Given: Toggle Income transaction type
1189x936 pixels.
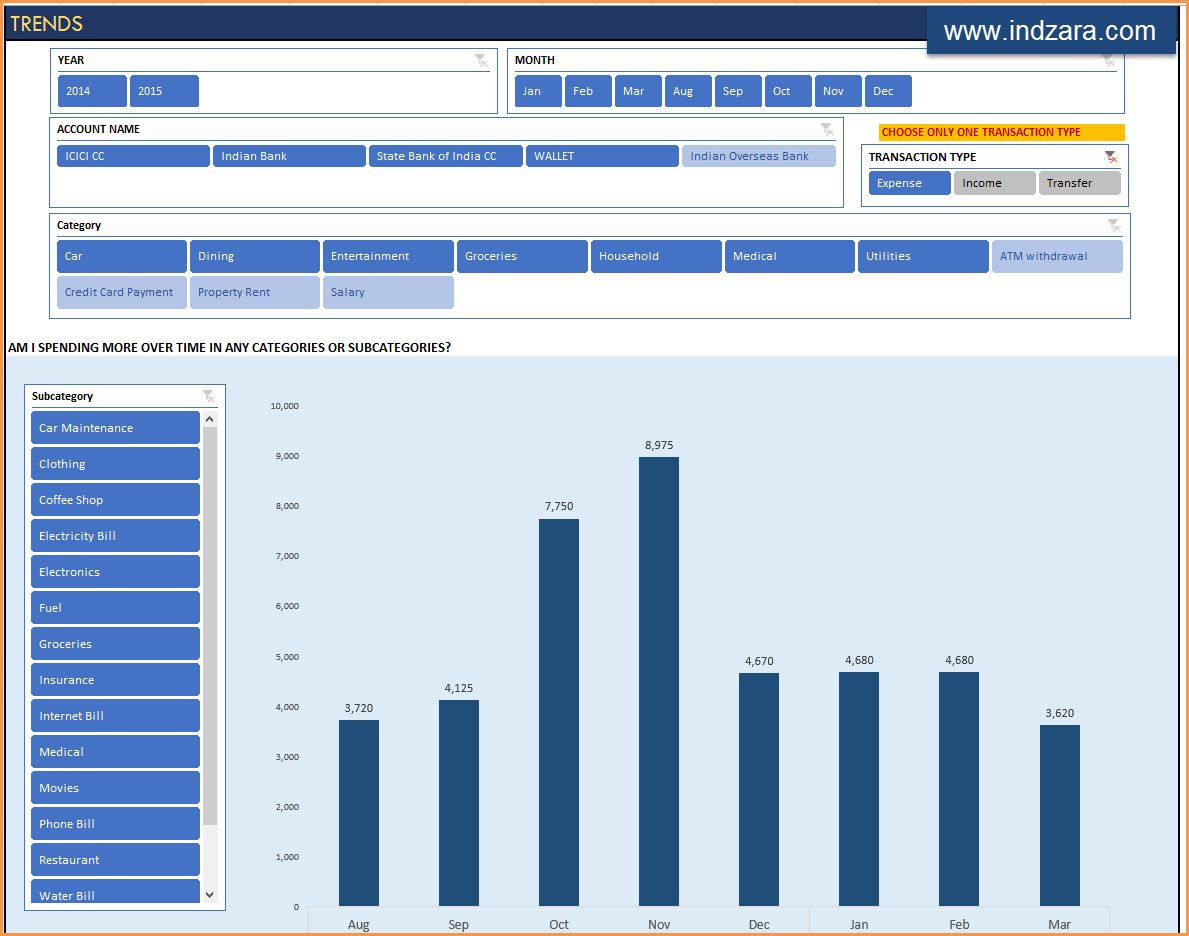Looking at the screenshot, I should (993, 183).
